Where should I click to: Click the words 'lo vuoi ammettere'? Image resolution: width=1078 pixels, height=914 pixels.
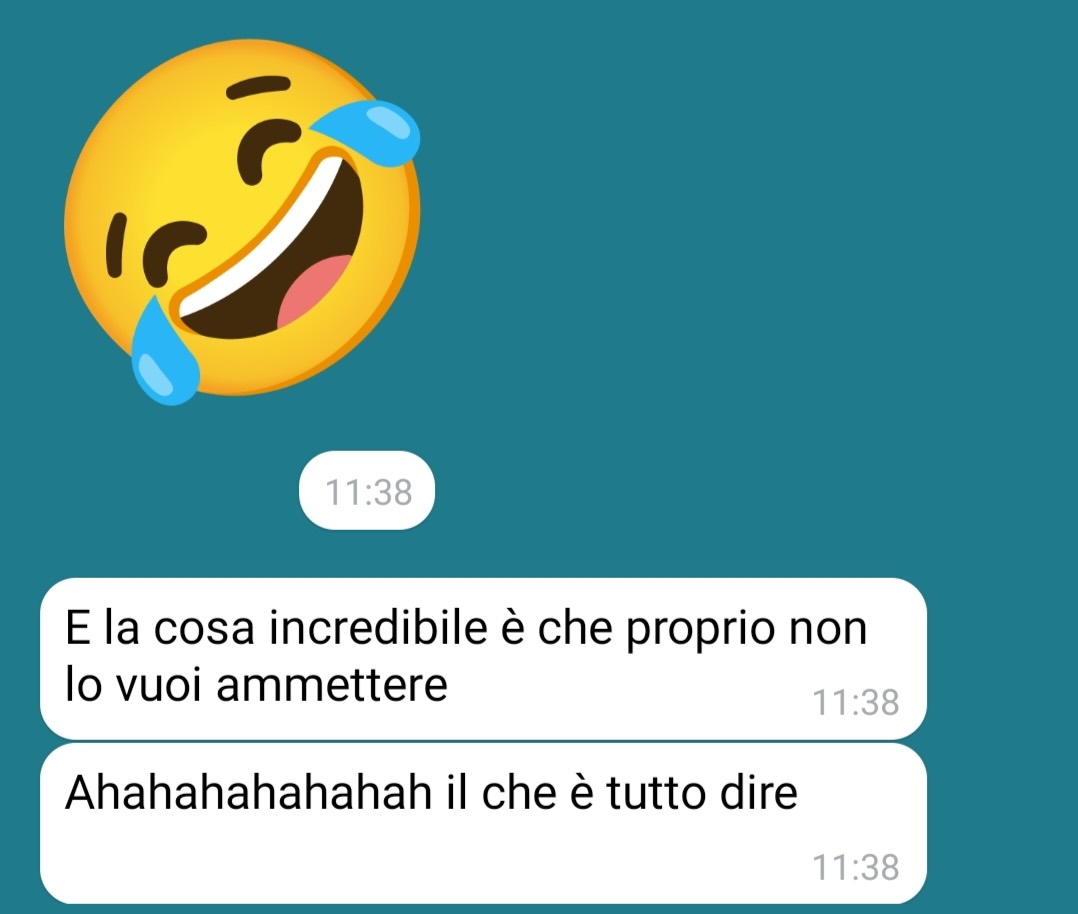pos(256,684)
